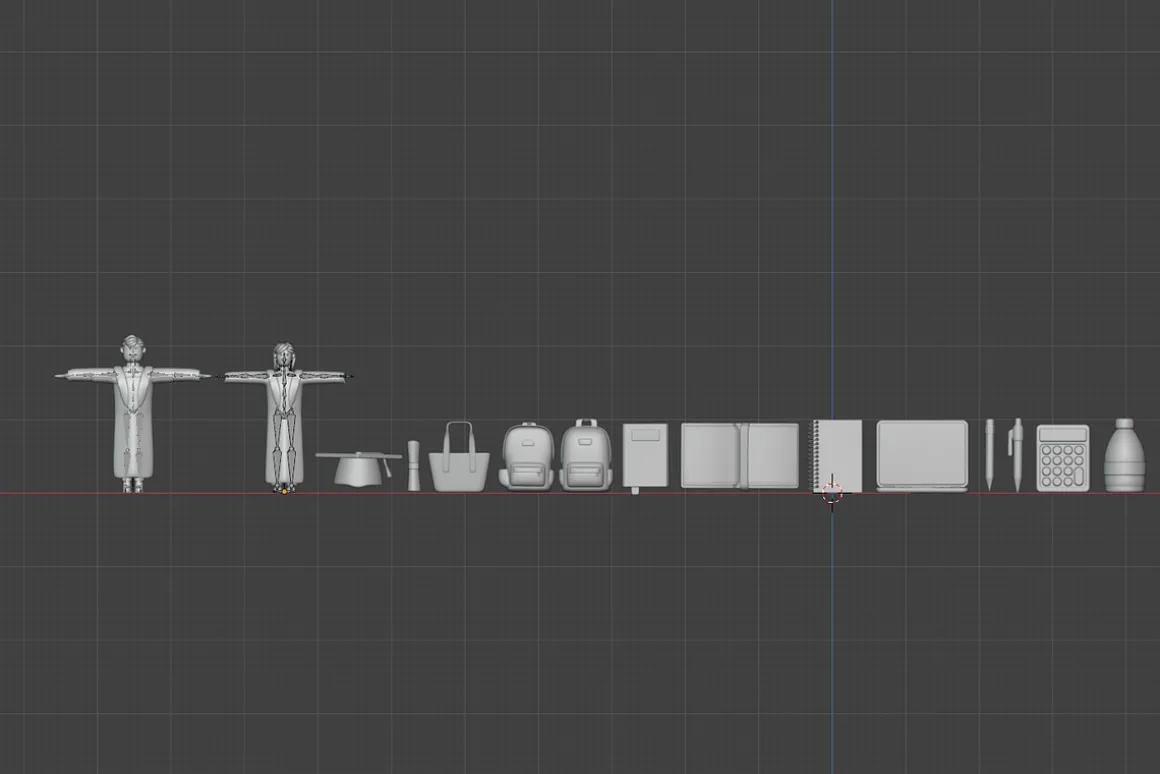The width and height of the screenshot is (1160, 774).
Task: Select the female character with armature bones
Action: (x=284, y=418)
